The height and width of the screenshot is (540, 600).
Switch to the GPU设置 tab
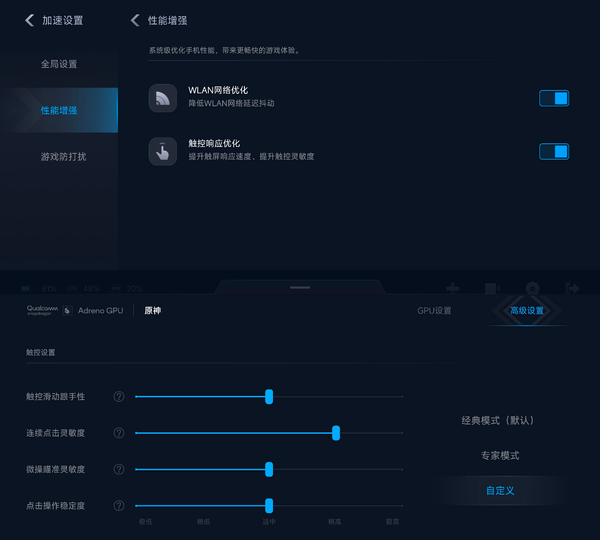pos(434,310)
